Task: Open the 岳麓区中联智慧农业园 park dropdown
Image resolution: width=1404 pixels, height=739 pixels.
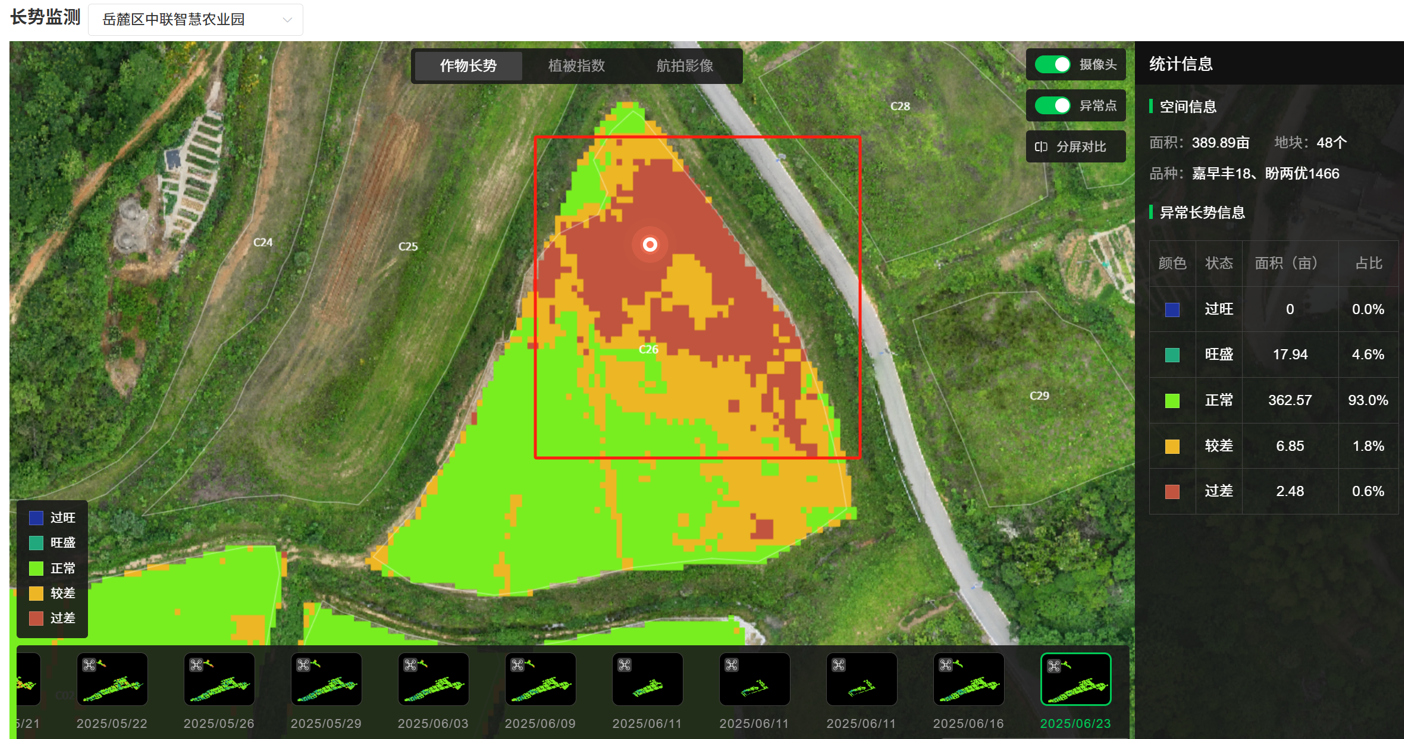Action: pyautogui.click(x=196, y=20)
